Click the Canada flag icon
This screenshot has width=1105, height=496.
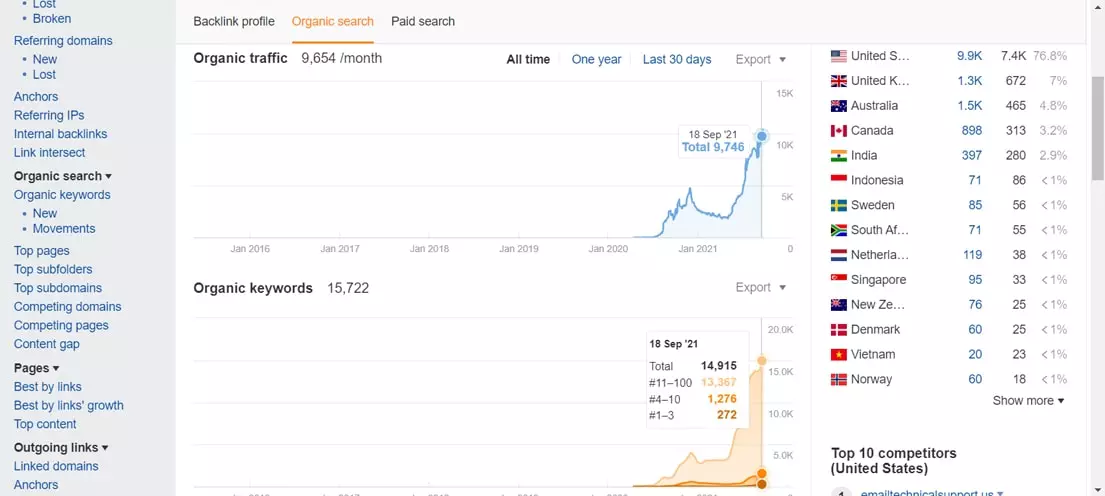click(838, 131)
